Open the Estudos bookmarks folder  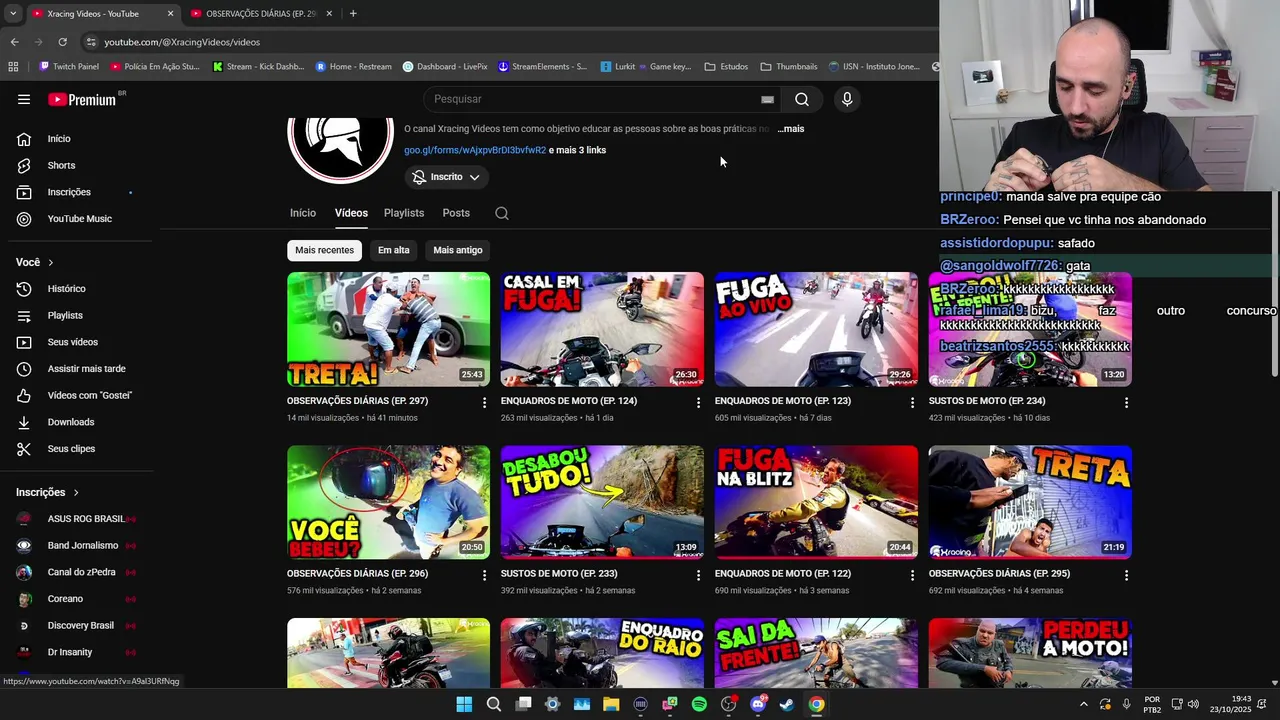pos(726,67)
